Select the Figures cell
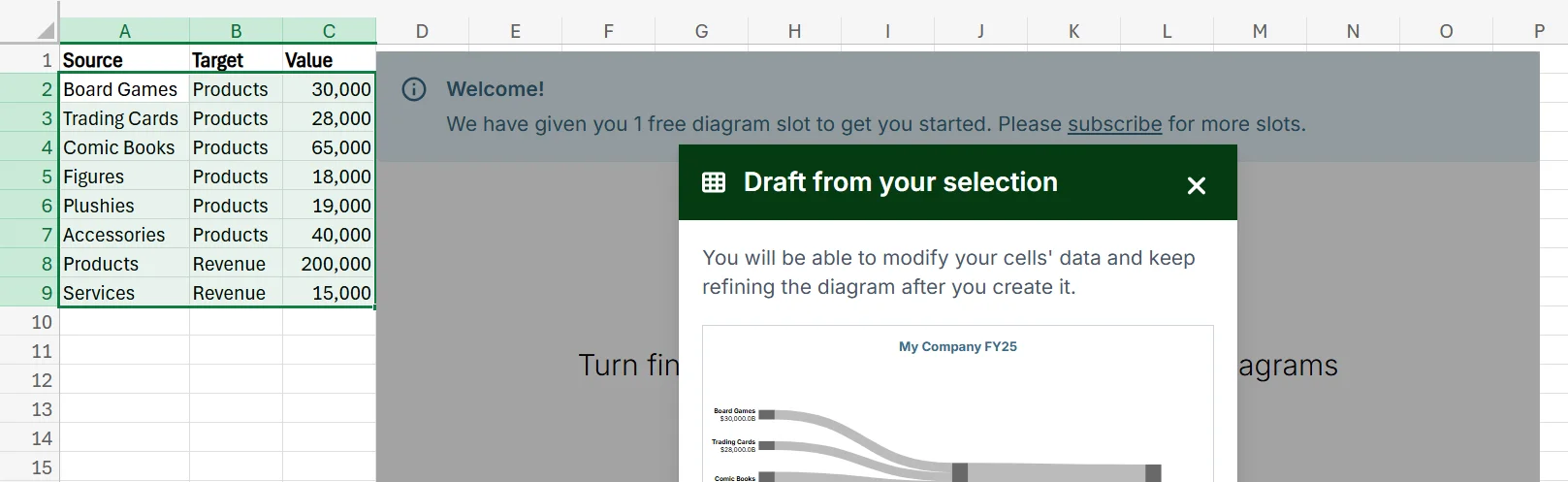 [124, 177]
